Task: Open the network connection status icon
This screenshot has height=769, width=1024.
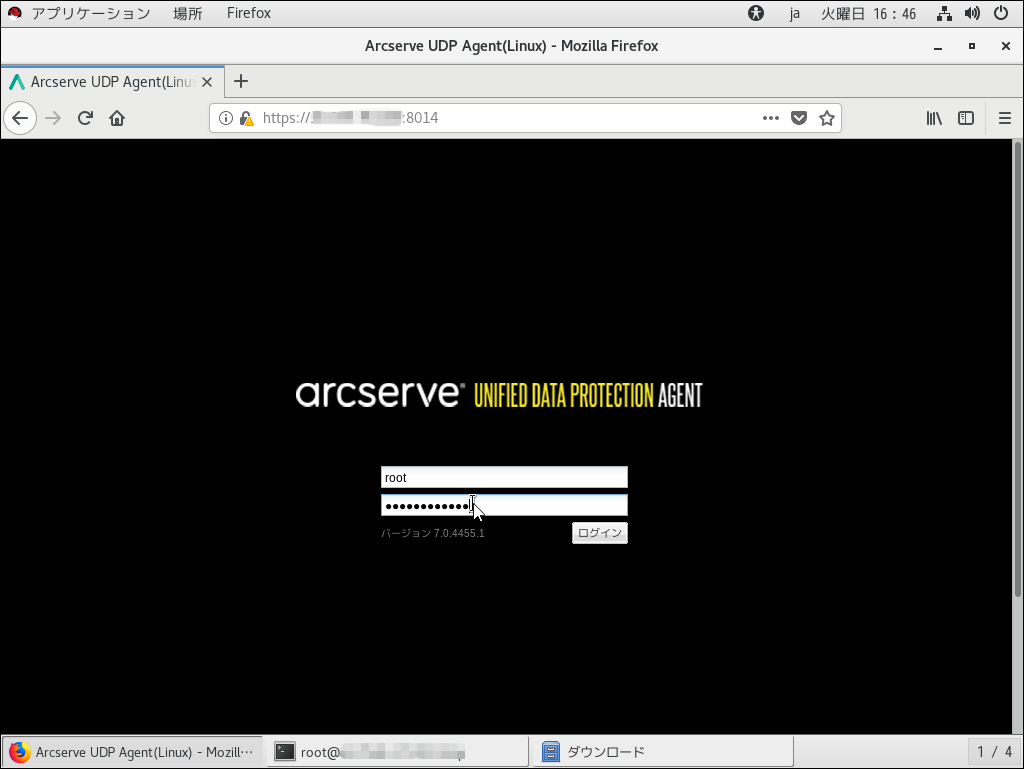Action: point(944,13)
